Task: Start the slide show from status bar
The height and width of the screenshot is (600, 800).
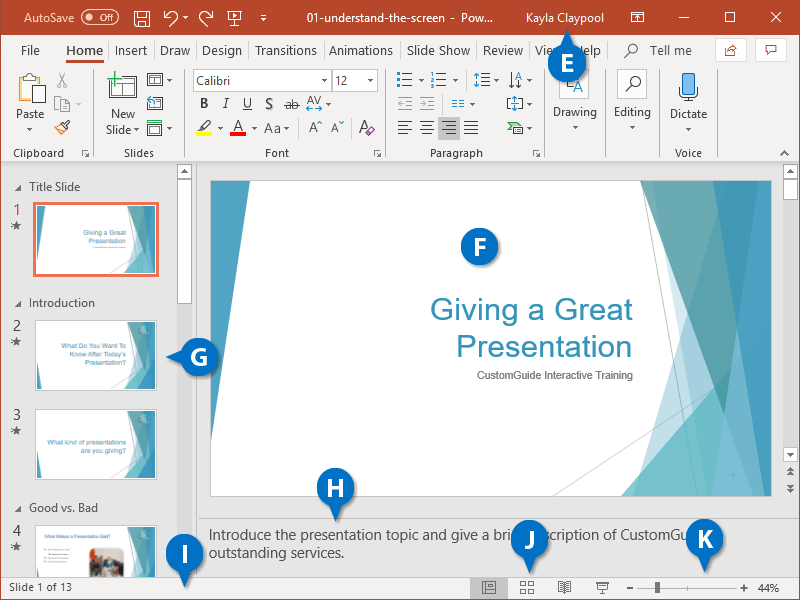Action: pyautogui.click(x=603, y=587)
